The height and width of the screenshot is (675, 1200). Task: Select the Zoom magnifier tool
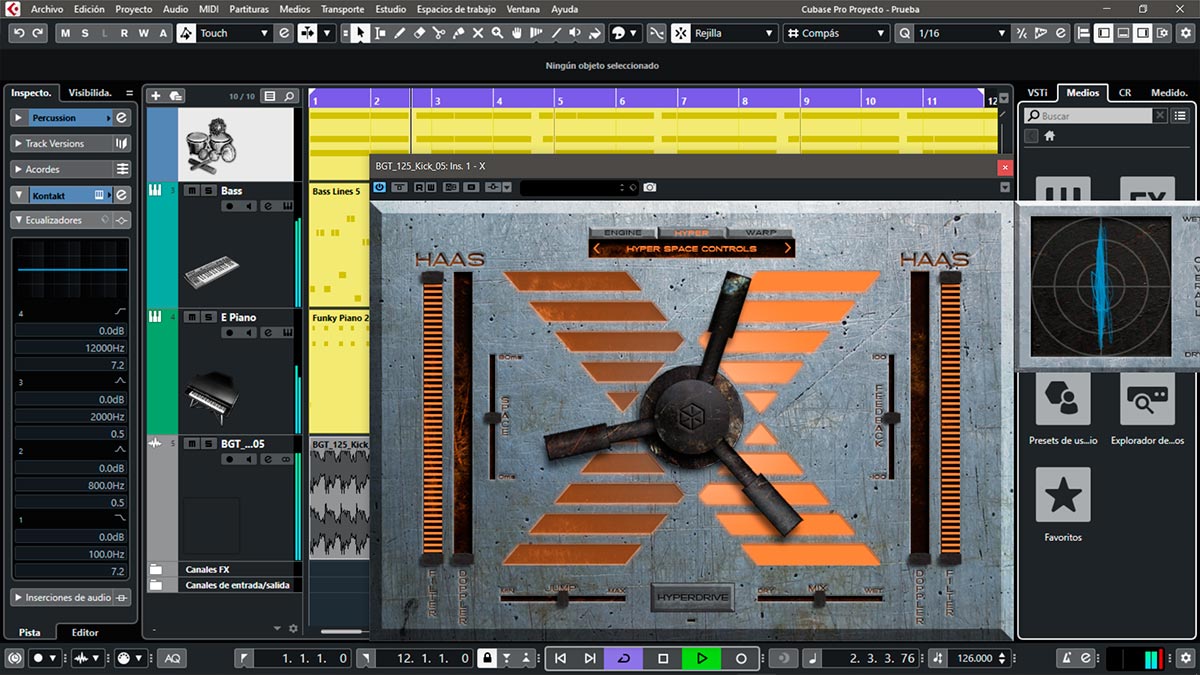point(498,33)
